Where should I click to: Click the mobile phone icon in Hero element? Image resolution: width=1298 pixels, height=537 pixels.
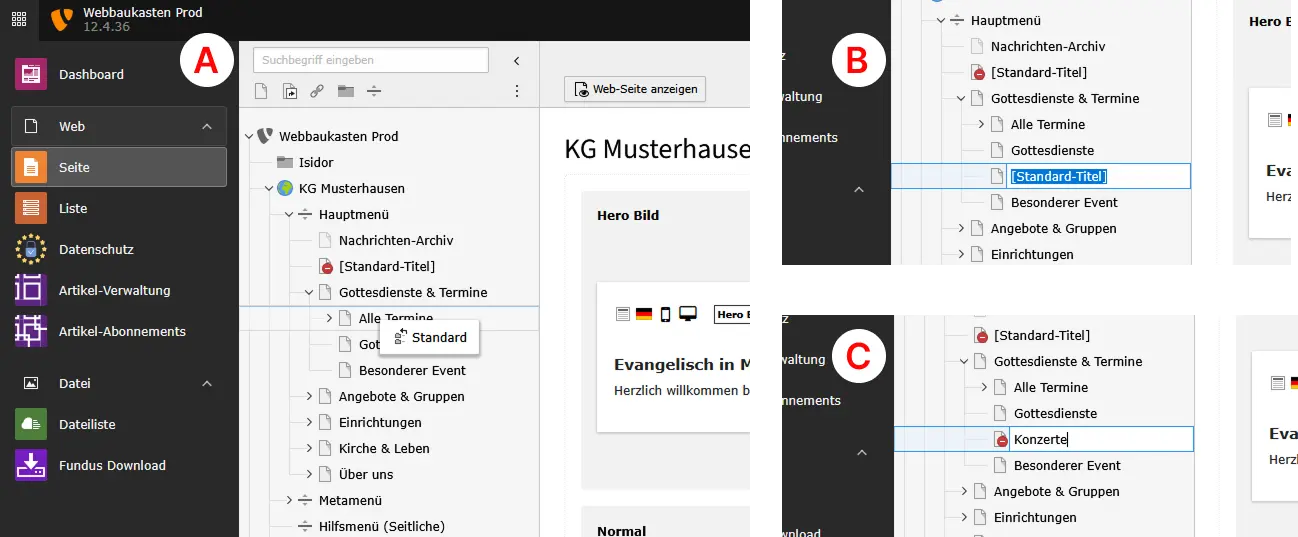pyautogui.click(x=665, y=314)
